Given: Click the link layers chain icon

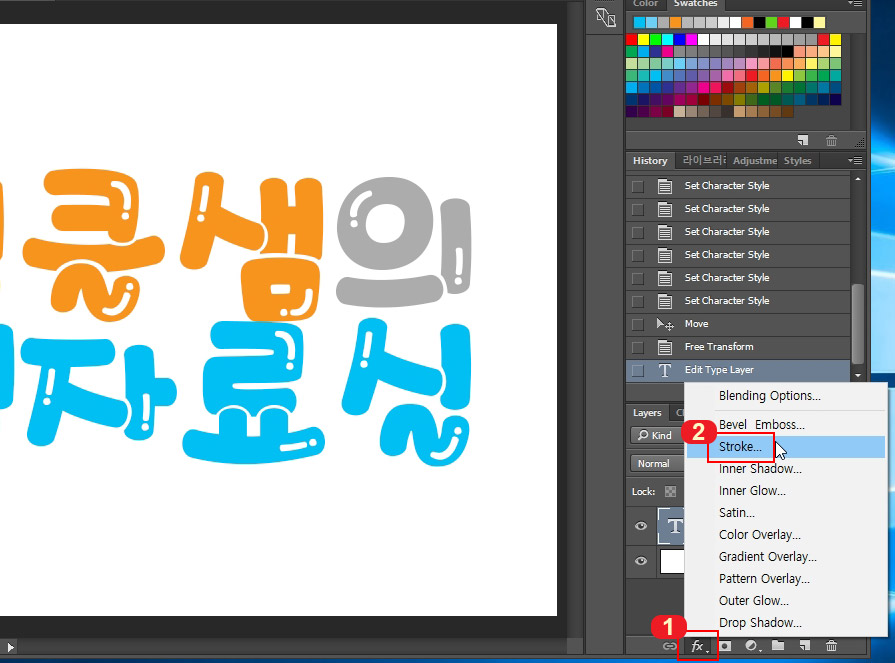Looking at the screenshot, I should [669, 646].
